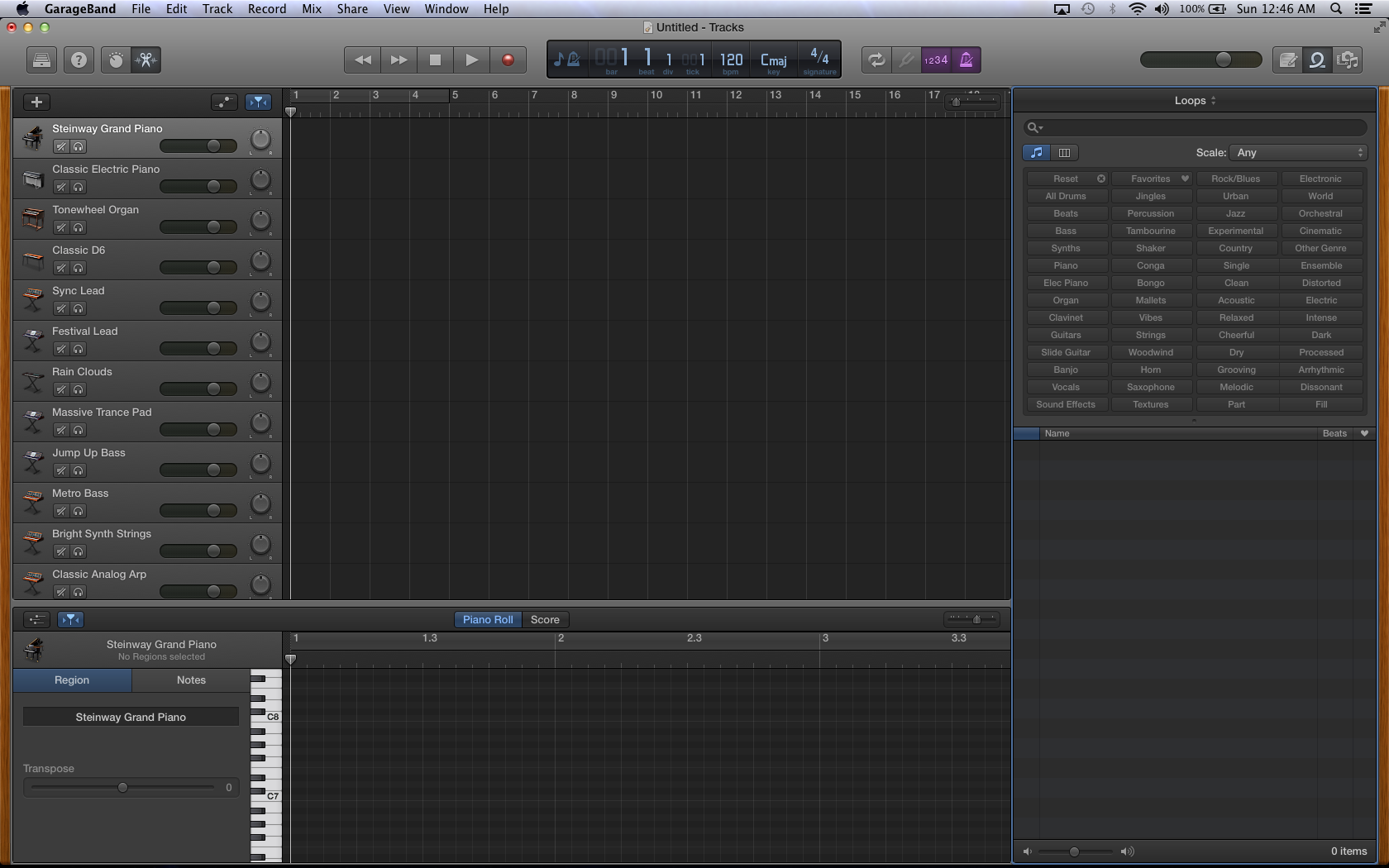Open the Note Pad button
The width and height of the screenshot is (1389, 868).
[x=1288, y=60]
